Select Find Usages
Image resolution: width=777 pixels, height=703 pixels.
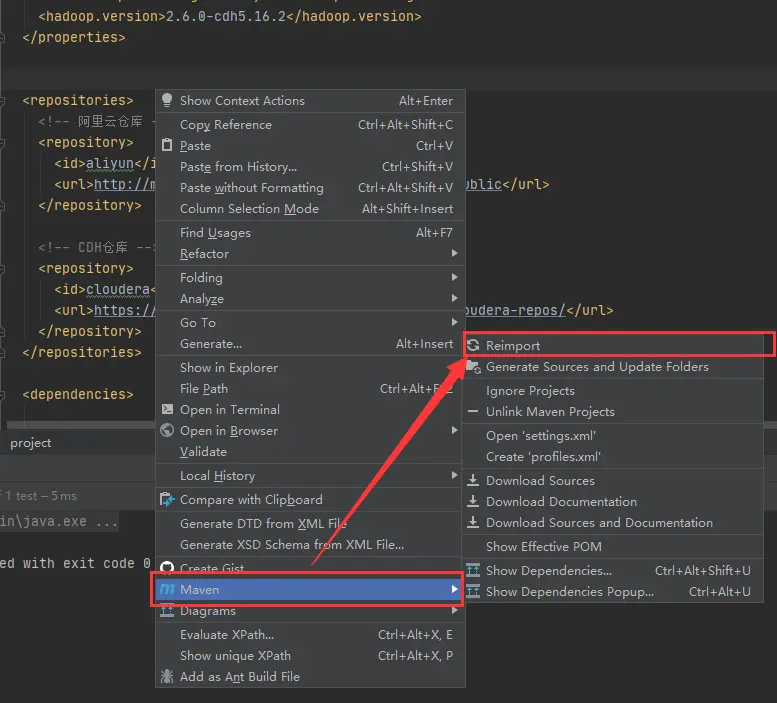310,232
